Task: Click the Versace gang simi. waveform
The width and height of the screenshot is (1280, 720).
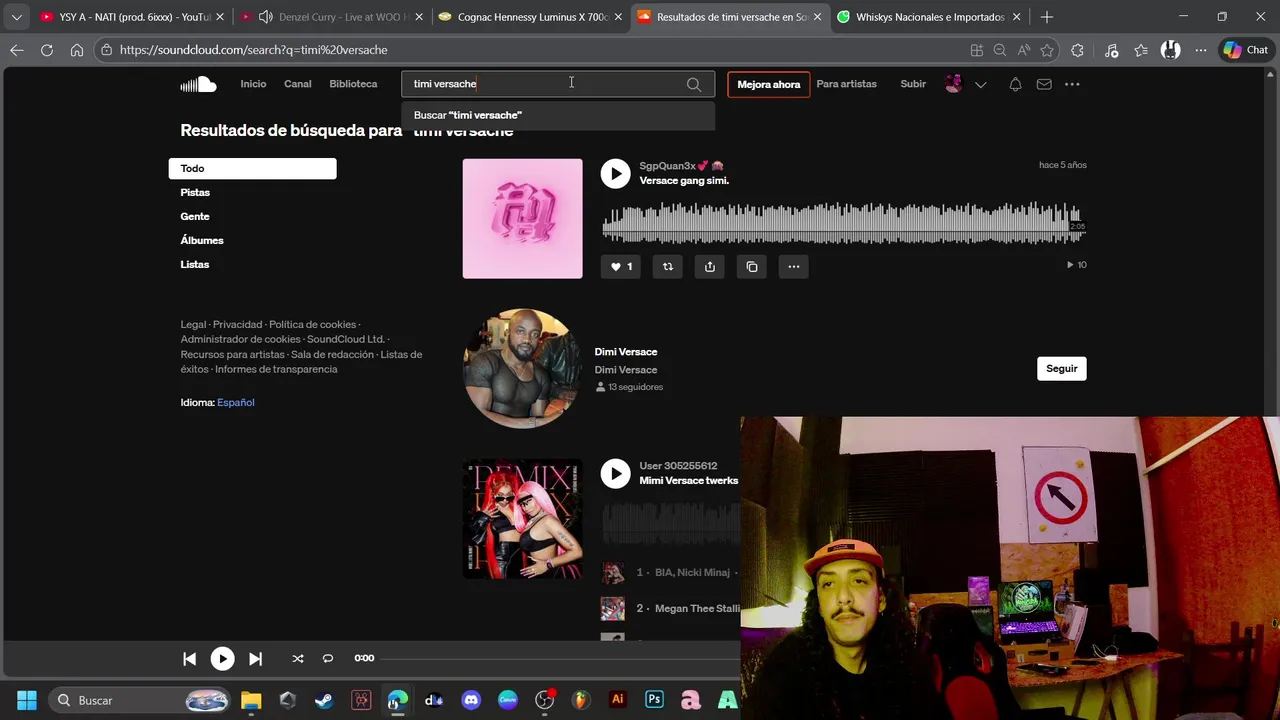Action: [x=843, y=223]
